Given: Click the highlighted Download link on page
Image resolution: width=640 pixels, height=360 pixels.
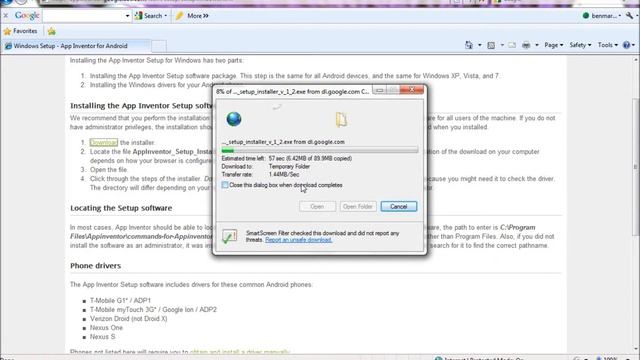Looking at the screenshot, I should point(104,142).
